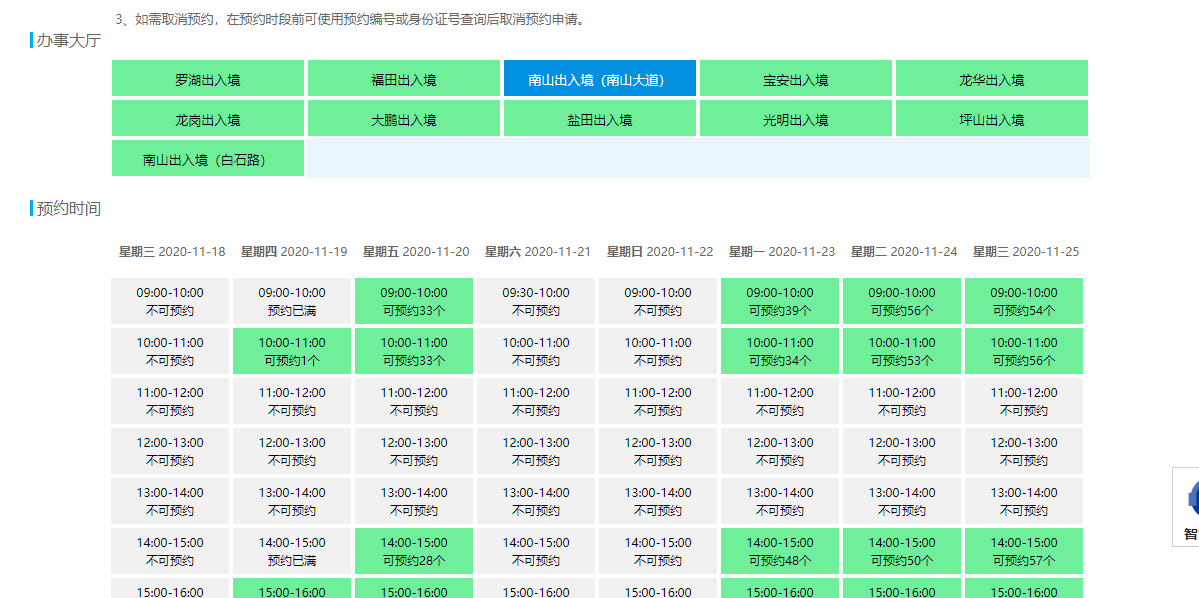
Task: Select 龙岗出入境 office
Action: coord(207,118)
